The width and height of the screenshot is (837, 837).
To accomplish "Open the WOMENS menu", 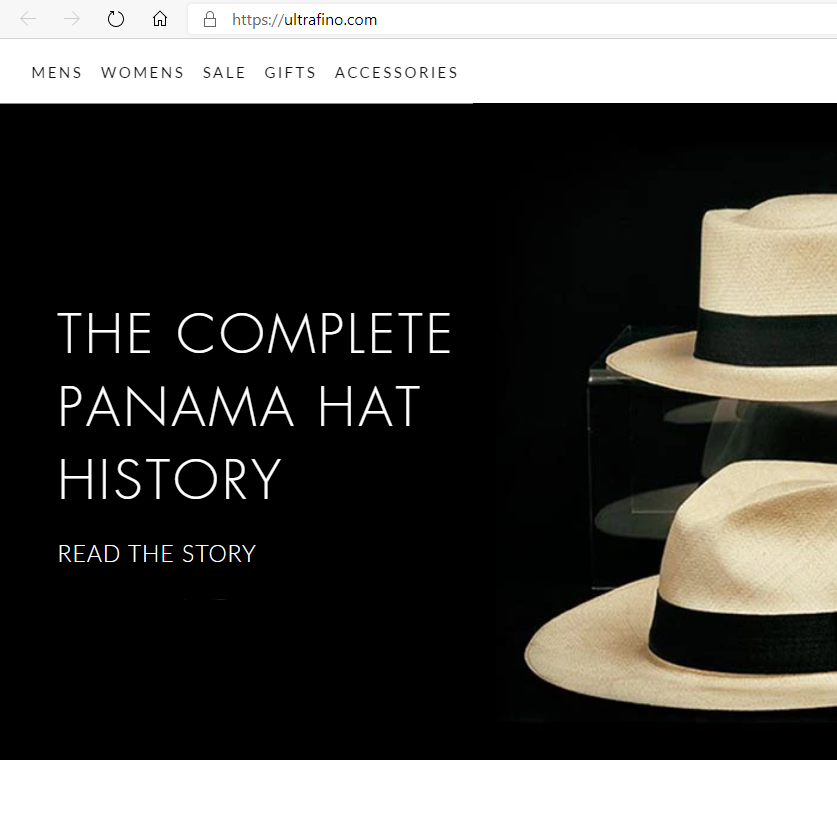I will [x=143, y=73].
